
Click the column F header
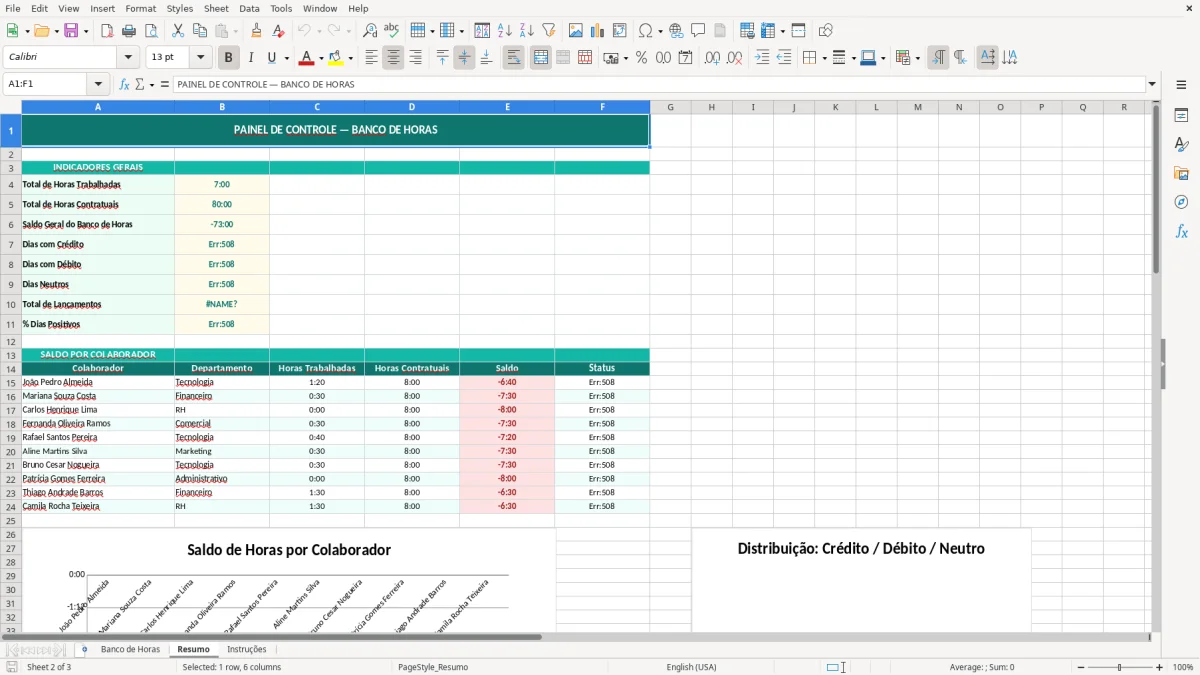[x=602, y=107]
